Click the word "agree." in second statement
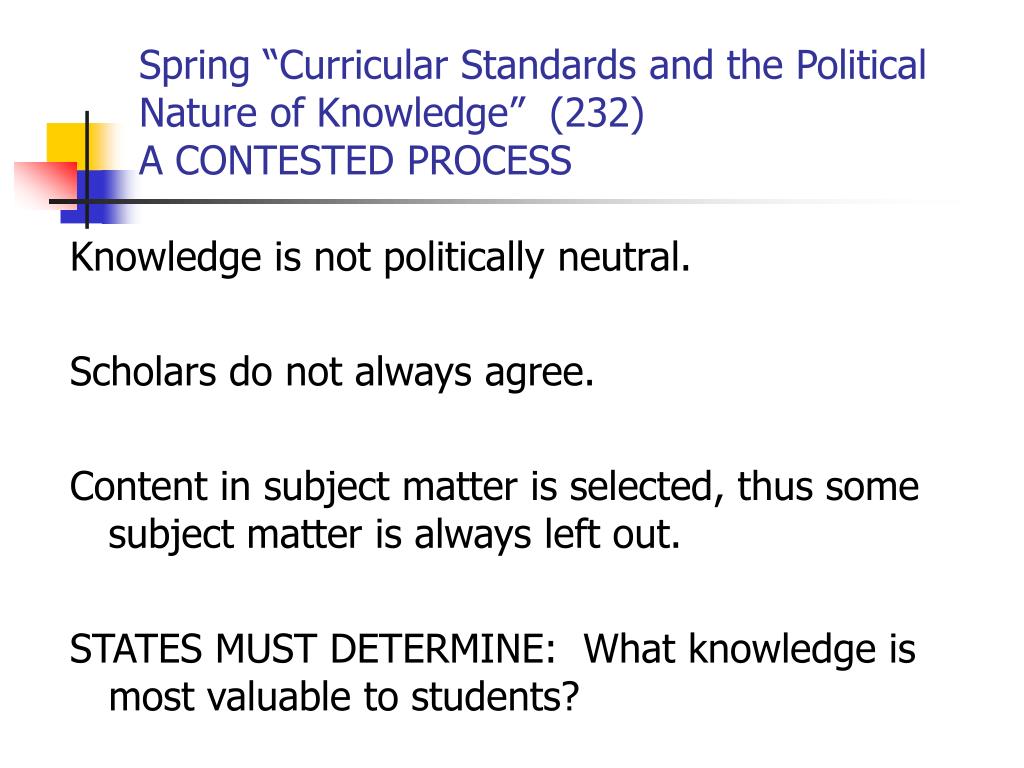The height and width of the screenshot is (768, 1024). [539, 374]
